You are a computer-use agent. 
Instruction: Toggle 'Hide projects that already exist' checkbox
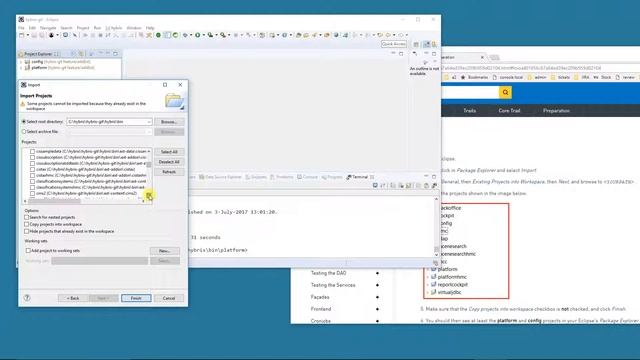pyautogui.click(x=27, y=231)
